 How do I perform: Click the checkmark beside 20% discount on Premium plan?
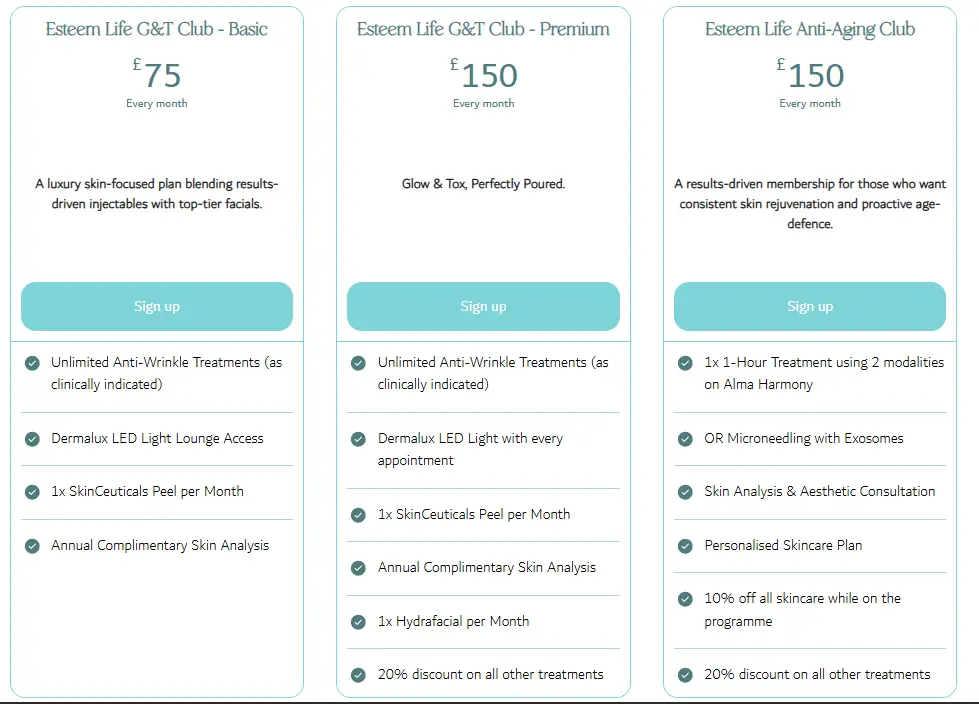[358, 675]
